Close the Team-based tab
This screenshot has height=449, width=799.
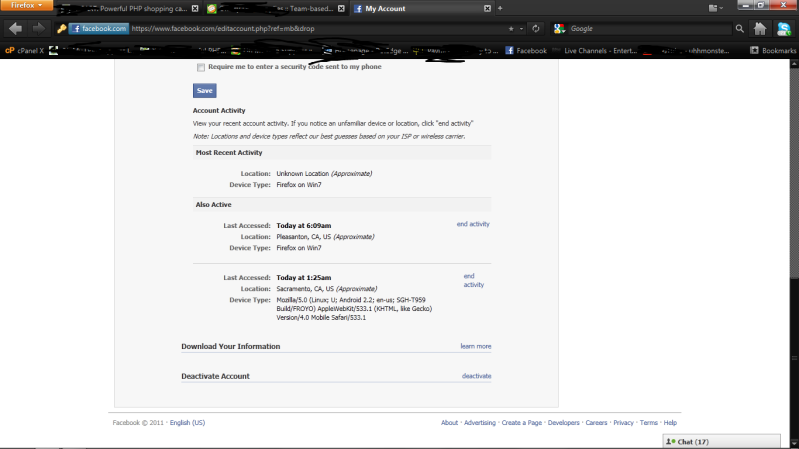click(341, 9)
